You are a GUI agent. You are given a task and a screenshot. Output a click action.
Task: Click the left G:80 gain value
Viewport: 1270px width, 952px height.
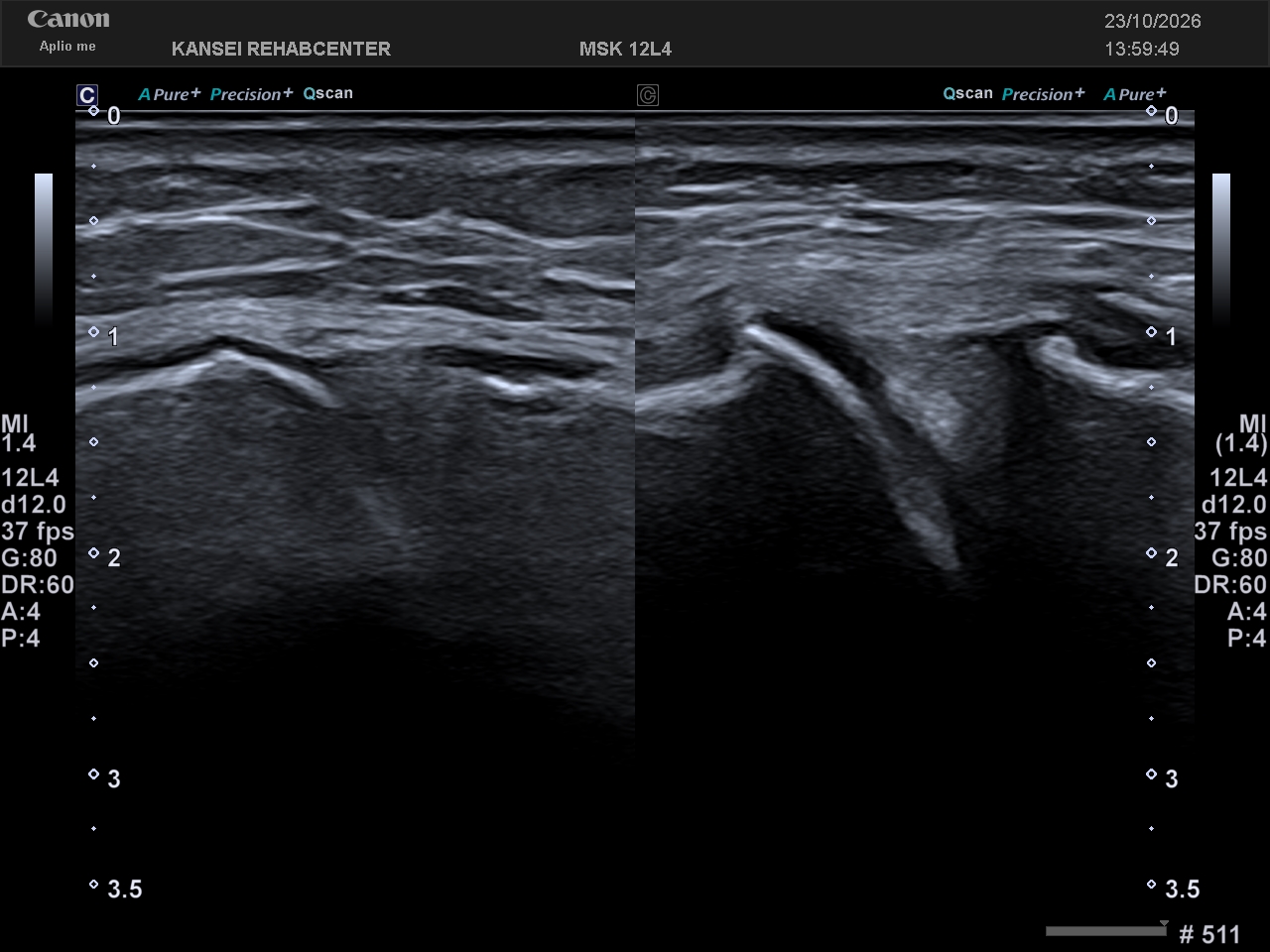(30, 557)
